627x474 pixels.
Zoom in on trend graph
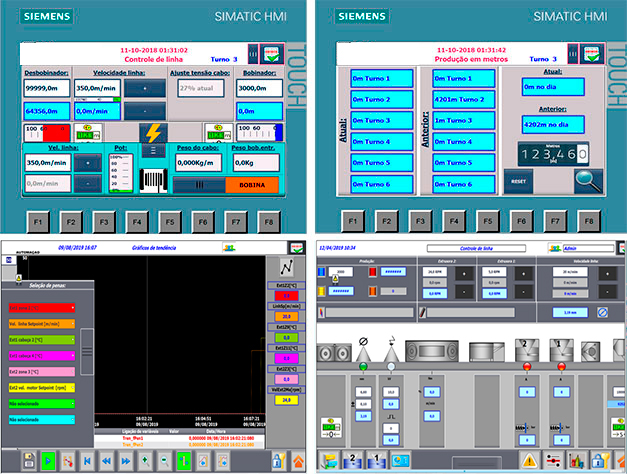click(145, 461)
